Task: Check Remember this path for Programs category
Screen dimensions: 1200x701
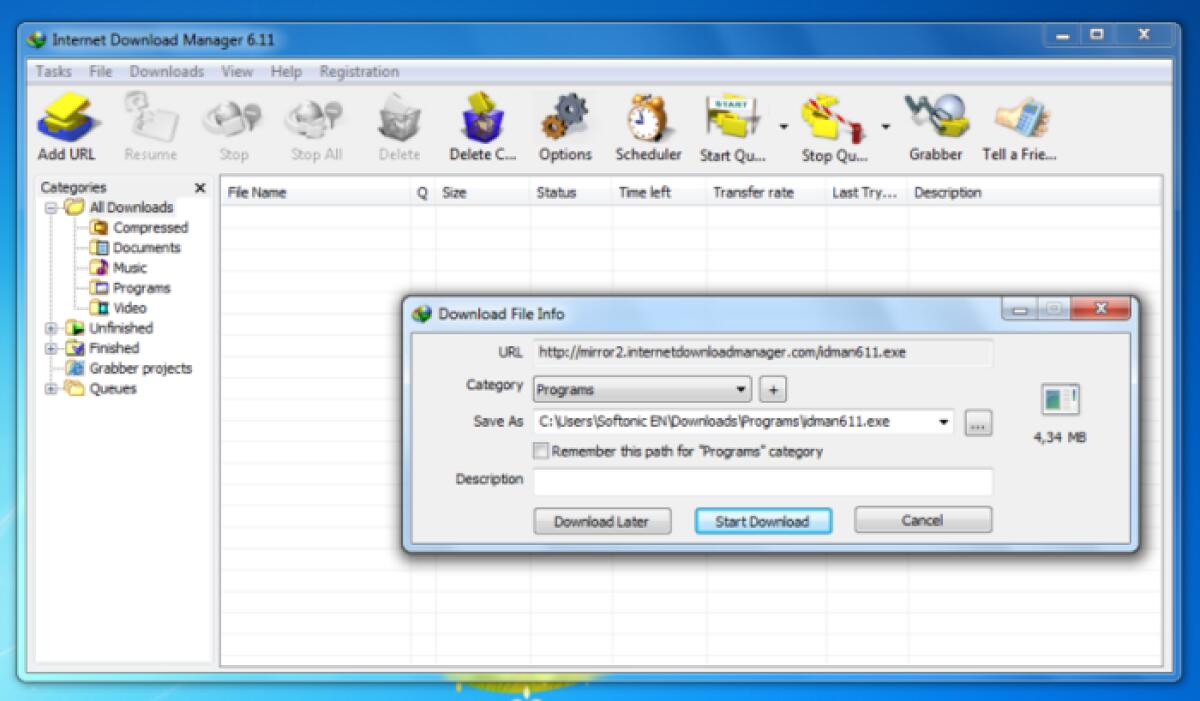Action: point(541,451)
